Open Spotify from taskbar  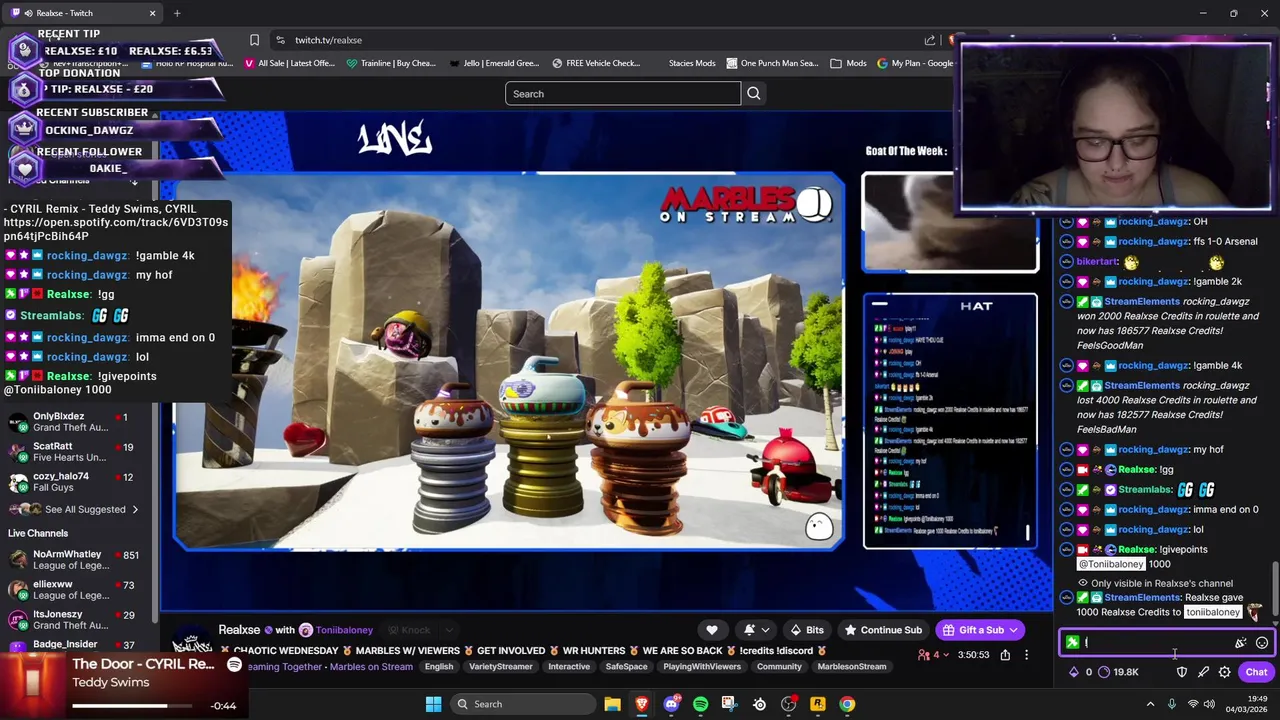[700, 704]
